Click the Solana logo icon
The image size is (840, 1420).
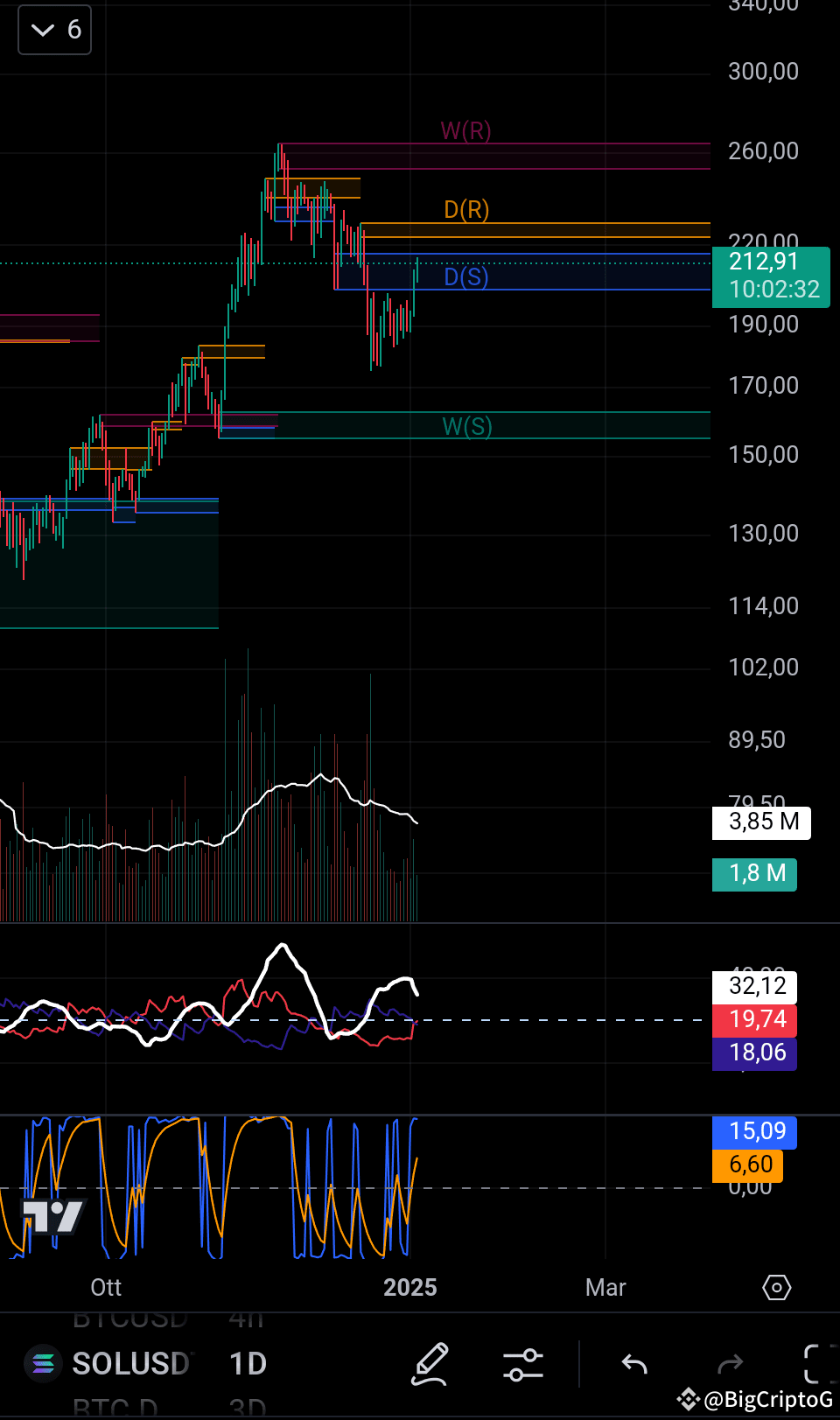tap(43, 1363)
